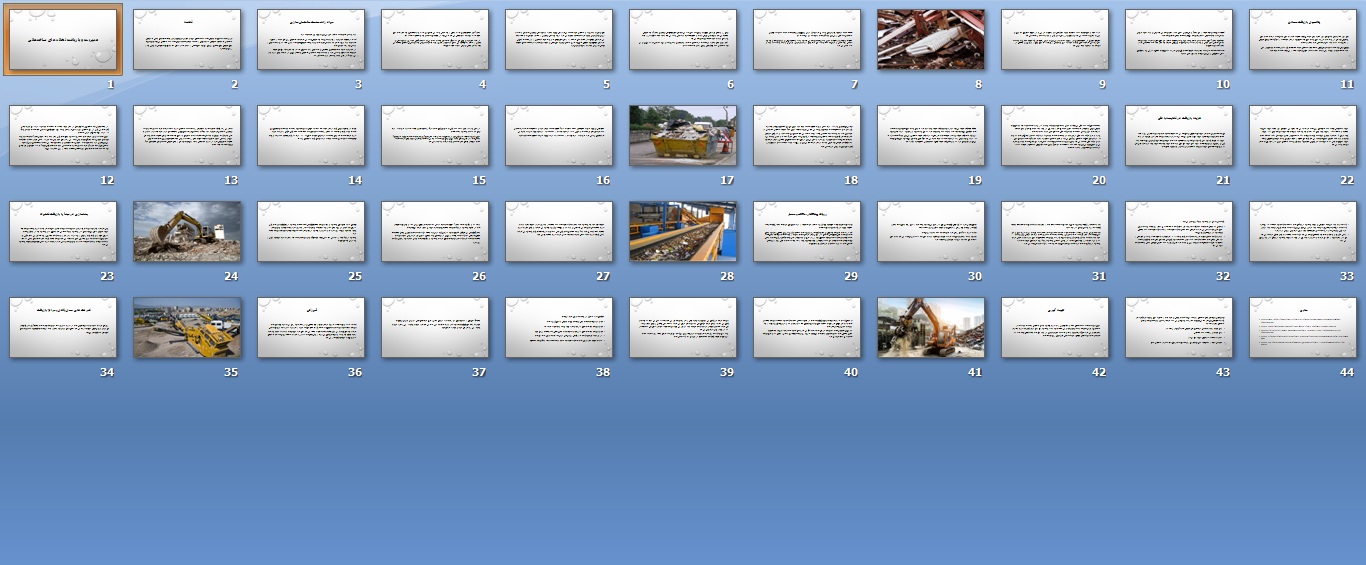1366x565 pixels.
Task: Click the last slide thumbnail, number 44
Action: [1303, 328]
